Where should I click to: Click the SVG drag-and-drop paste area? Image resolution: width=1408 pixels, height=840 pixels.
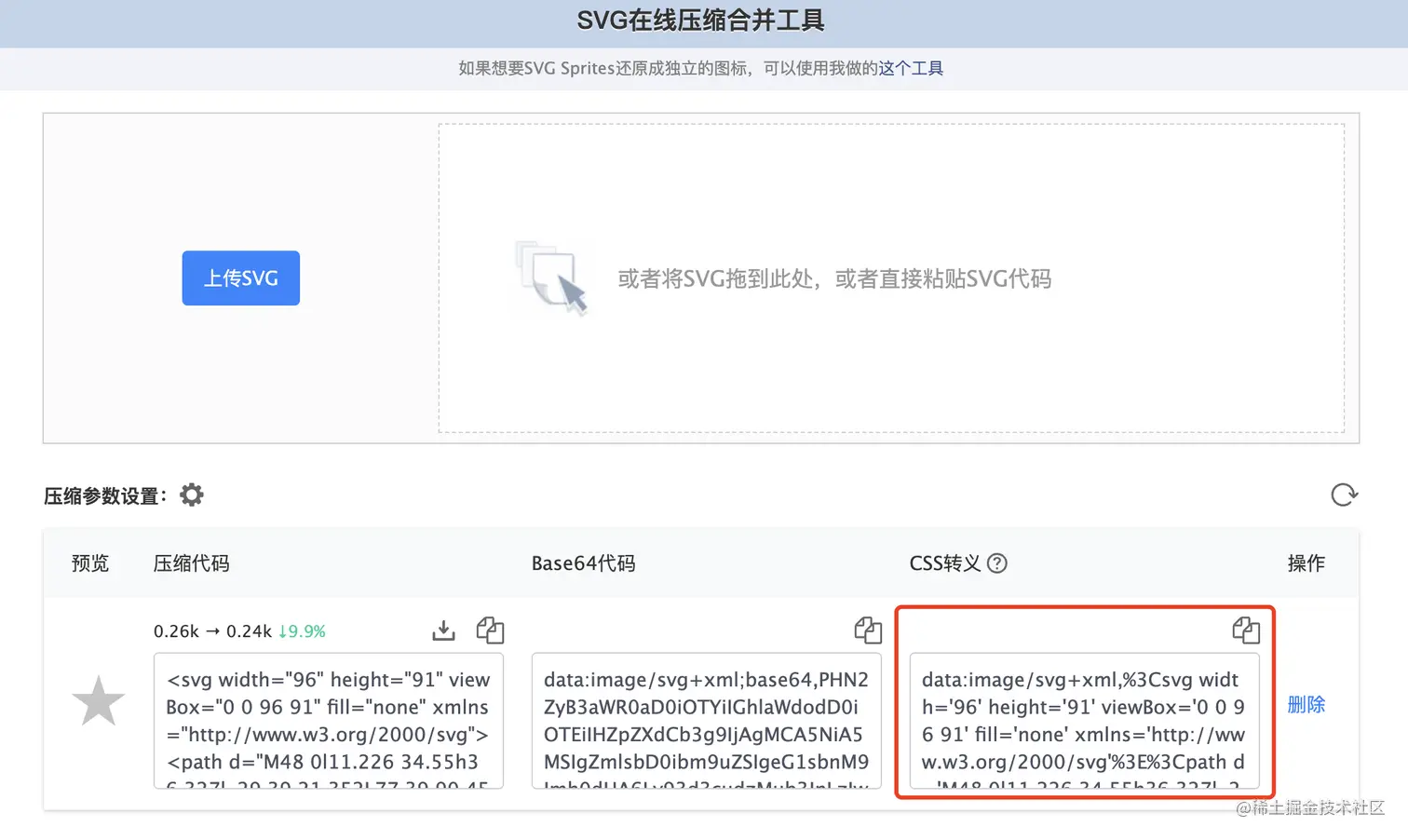(x=891, y=278)
